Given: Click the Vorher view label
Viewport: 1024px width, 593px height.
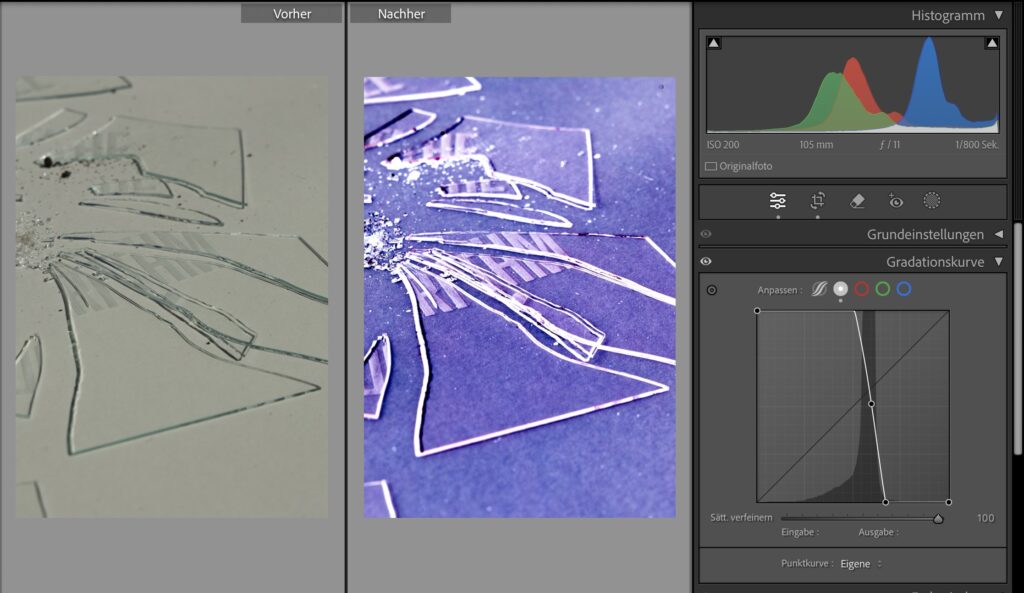Looking at the screenshot, I should [291, 14].
